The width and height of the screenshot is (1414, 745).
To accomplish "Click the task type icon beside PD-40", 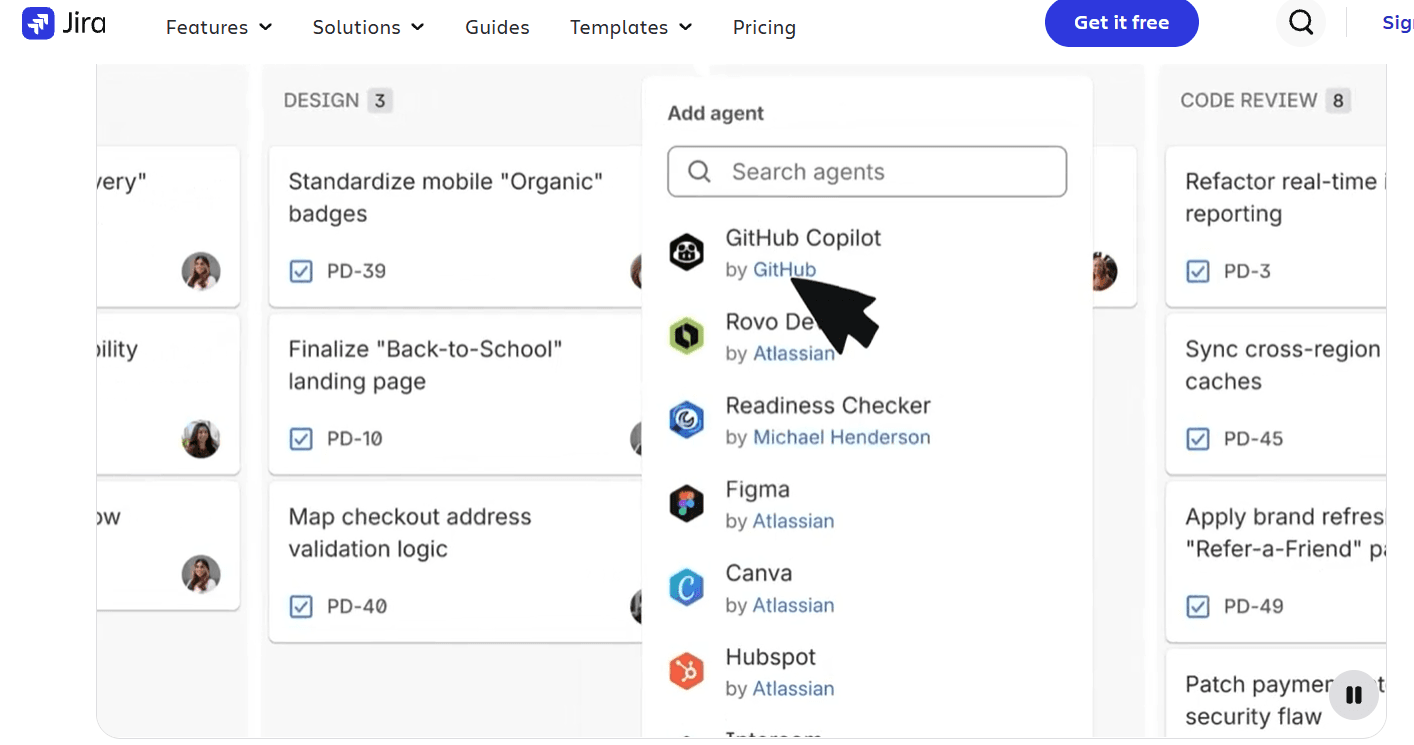I will pyautogui.click(x=301, y=606).
